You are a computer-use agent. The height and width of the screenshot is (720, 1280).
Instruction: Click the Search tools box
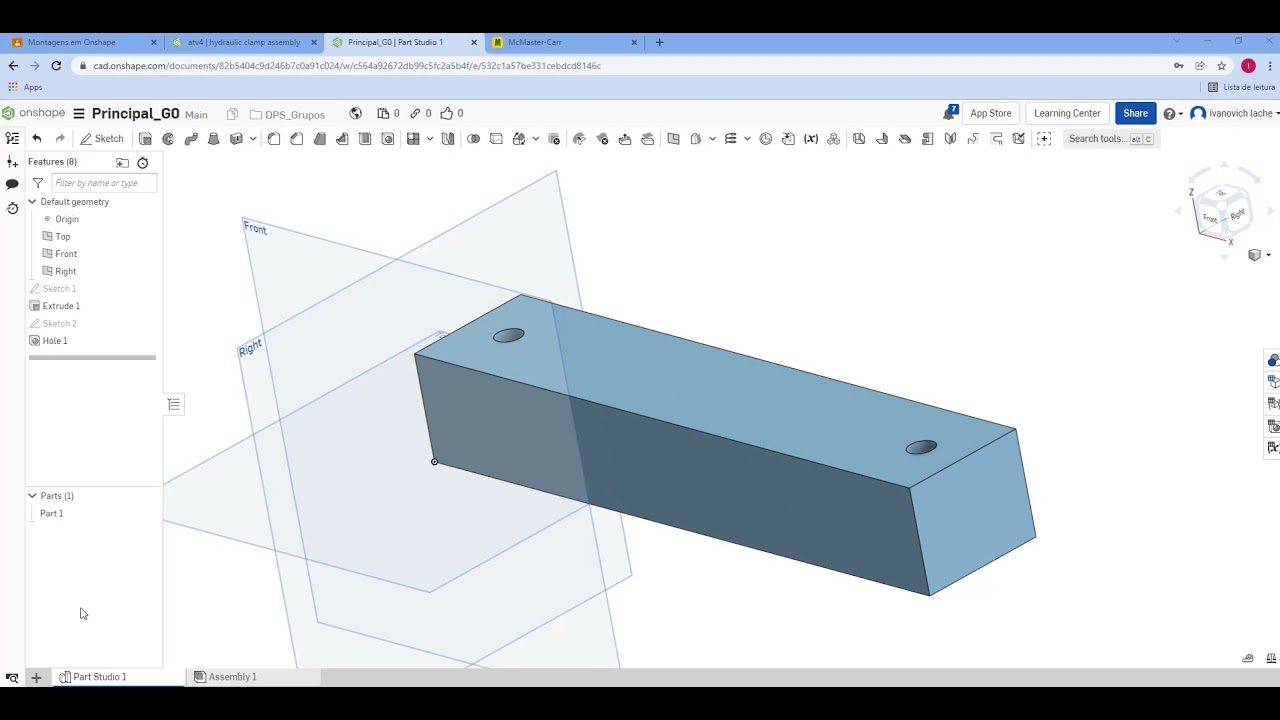(x=1111, y=139)
